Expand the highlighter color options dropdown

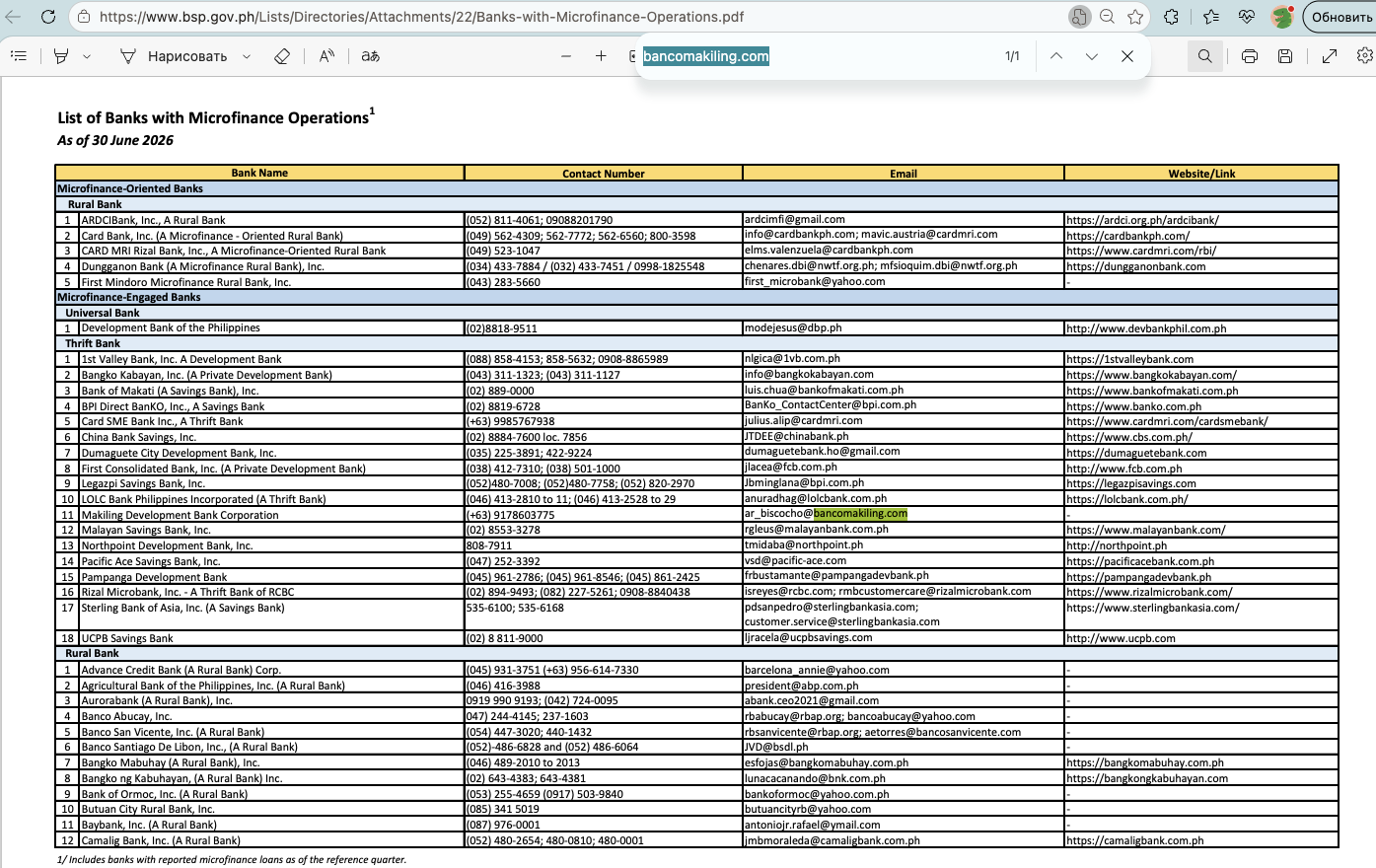click(x=87, y=56)
